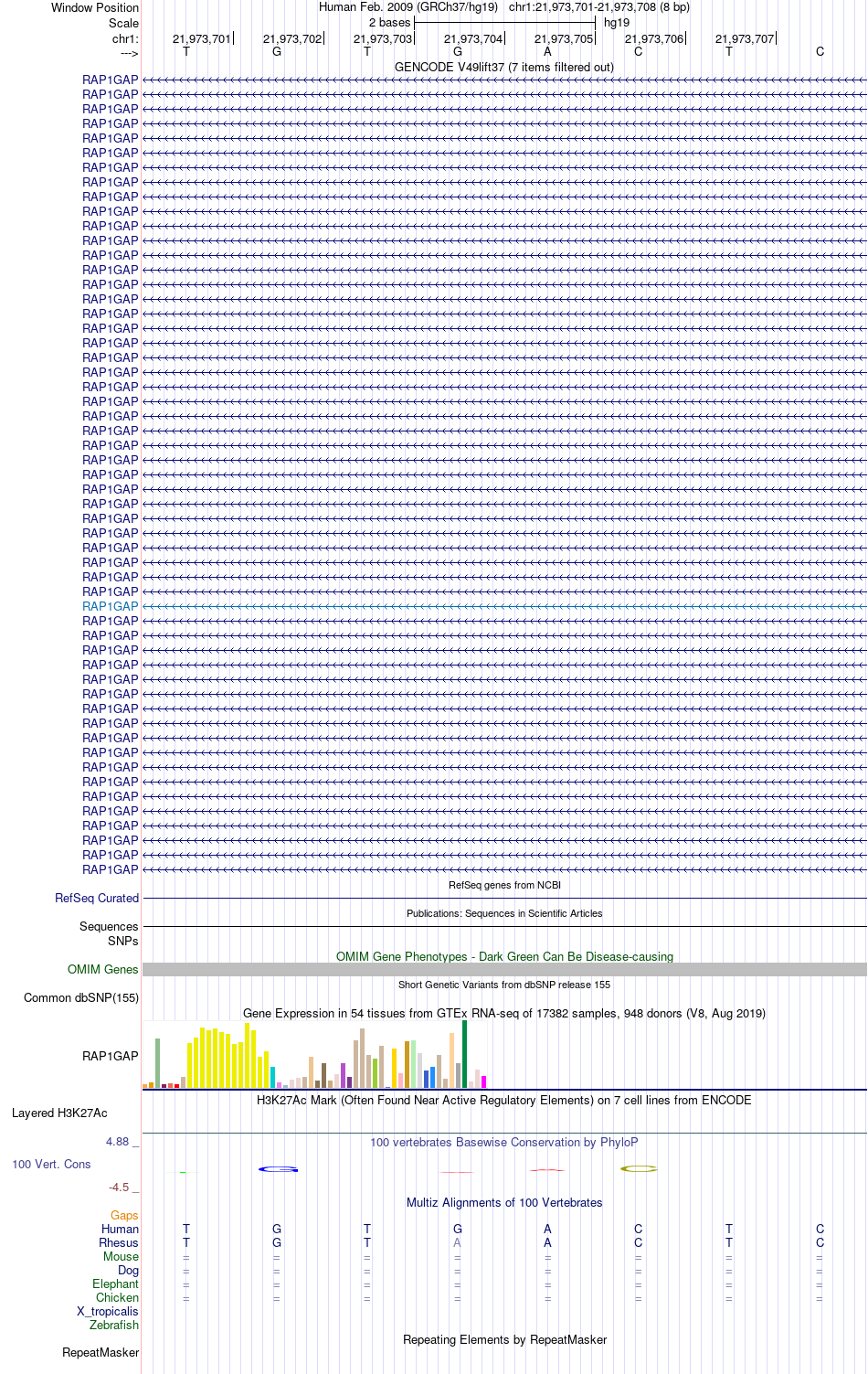This screenshot has width=868, height=1374.
Task: Open 'Short Genetic Variants from dbSNP release 155' title
Action: [x=504, y=985]
